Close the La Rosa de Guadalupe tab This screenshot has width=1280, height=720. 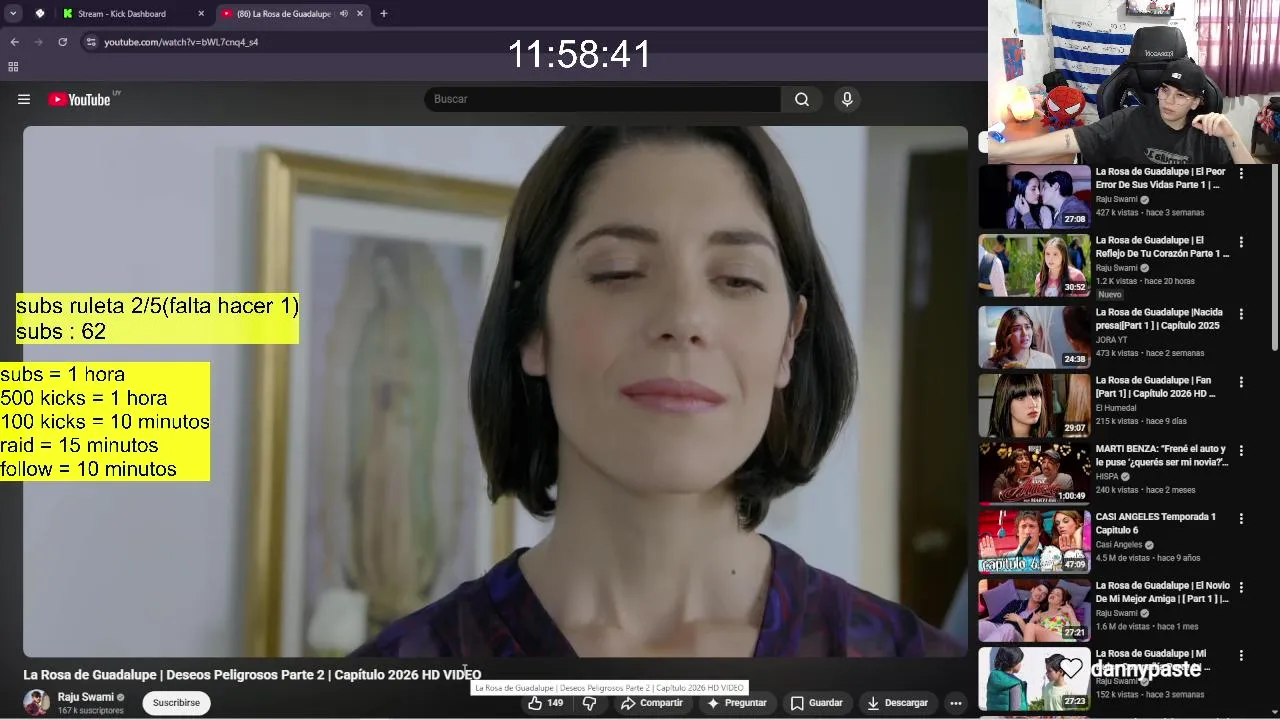click(360, 14)
